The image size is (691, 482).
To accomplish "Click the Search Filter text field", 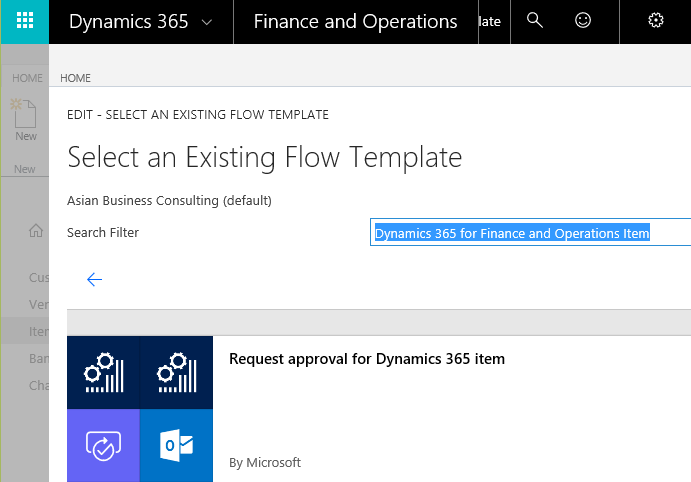I will point(530,232).
